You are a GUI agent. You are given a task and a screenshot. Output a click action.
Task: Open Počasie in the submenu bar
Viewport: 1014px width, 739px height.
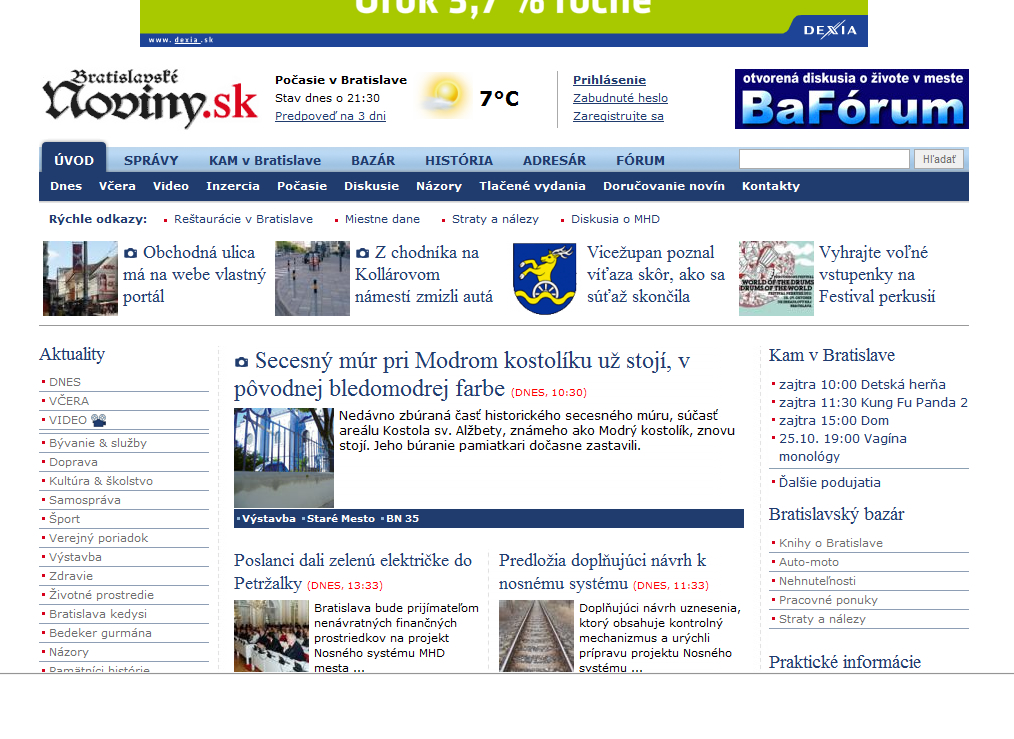tap(302, 186)
